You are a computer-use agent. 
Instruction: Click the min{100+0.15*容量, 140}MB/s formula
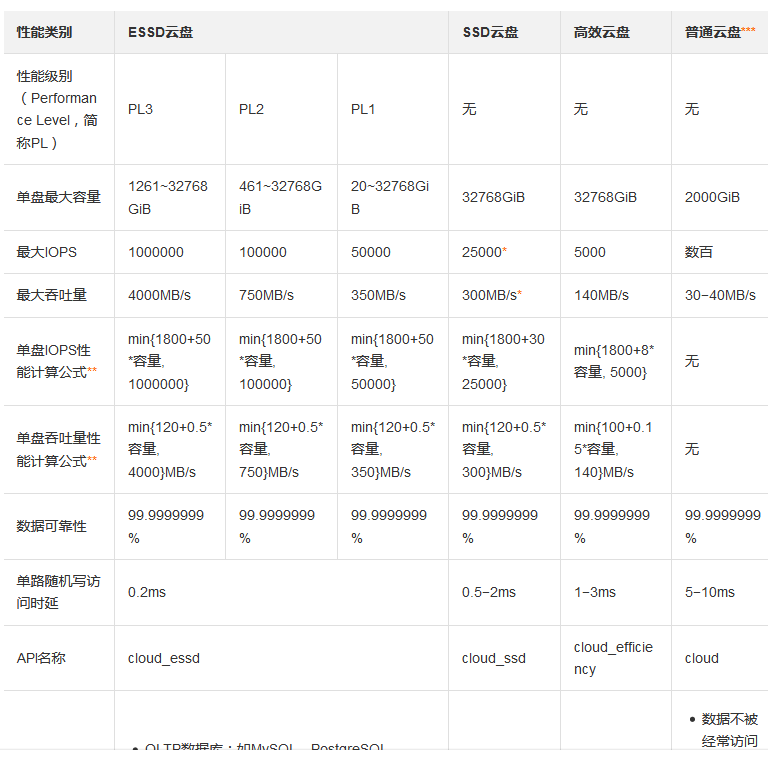613,450
